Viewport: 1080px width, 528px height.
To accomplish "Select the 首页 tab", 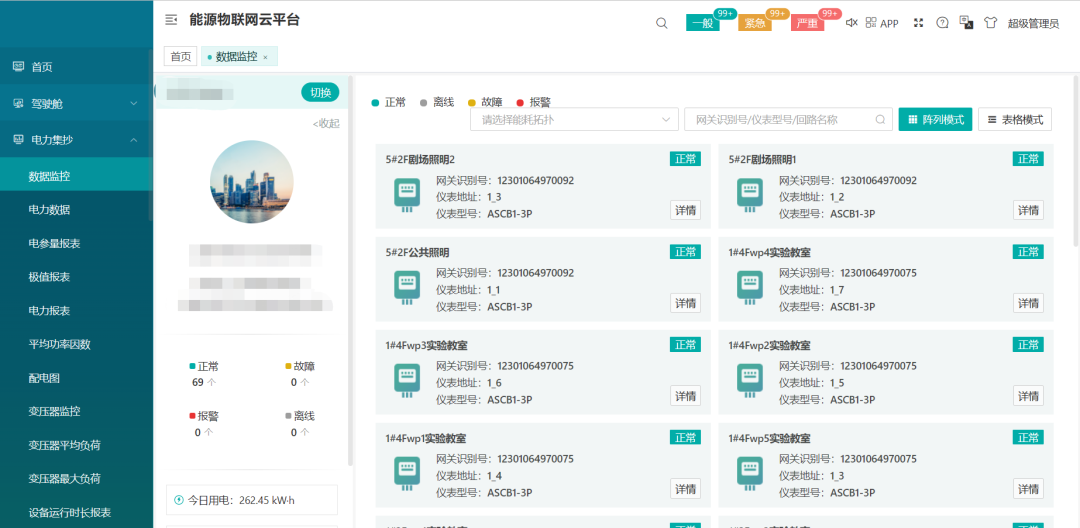I will click(180, 57).
